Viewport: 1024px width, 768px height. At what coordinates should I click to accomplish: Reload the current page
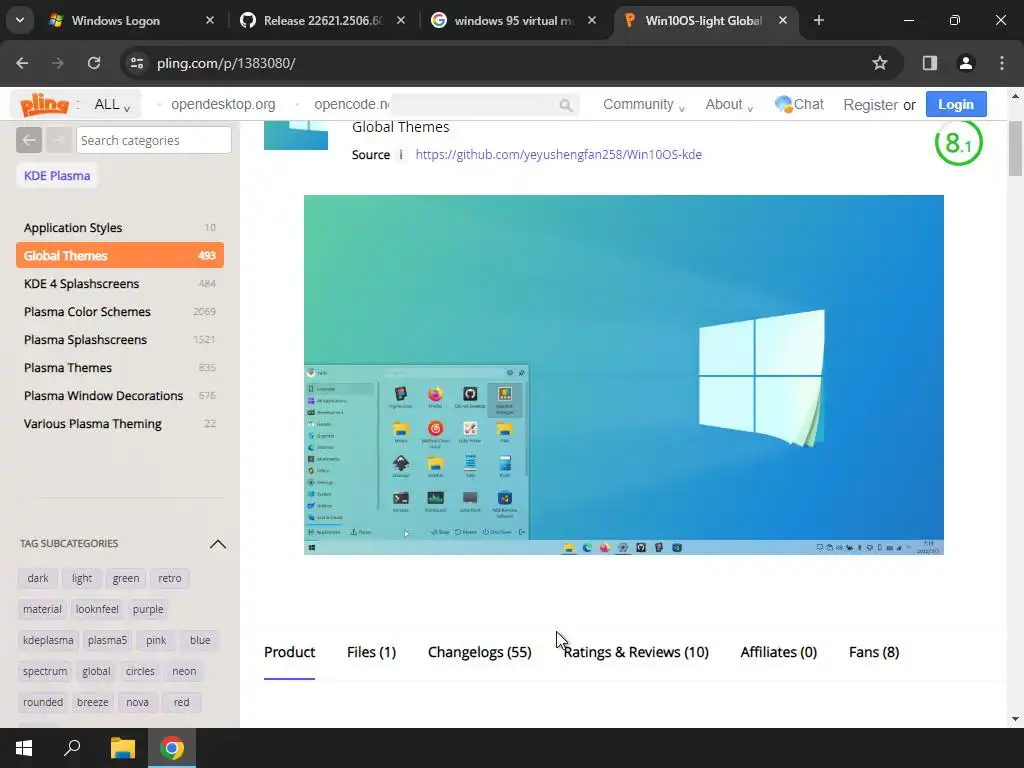tap(94, 63)
